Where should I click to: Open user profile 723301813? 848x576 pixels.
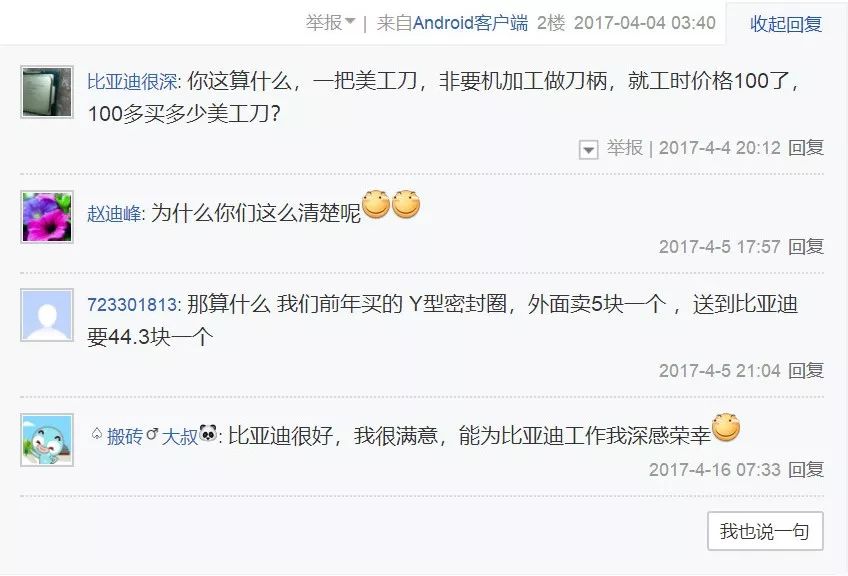pos(132,304)
